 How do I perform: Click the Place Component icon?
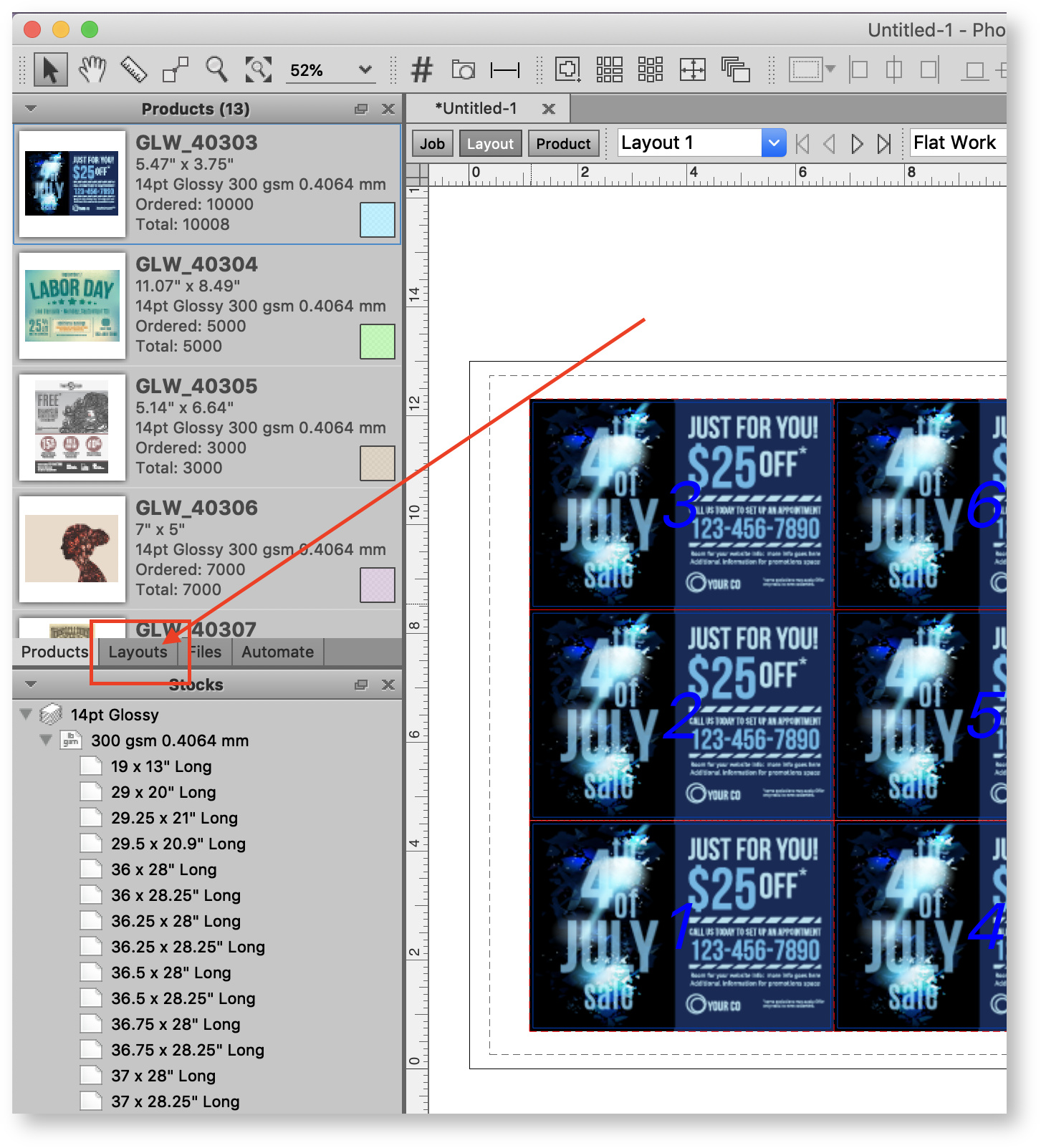567,69
